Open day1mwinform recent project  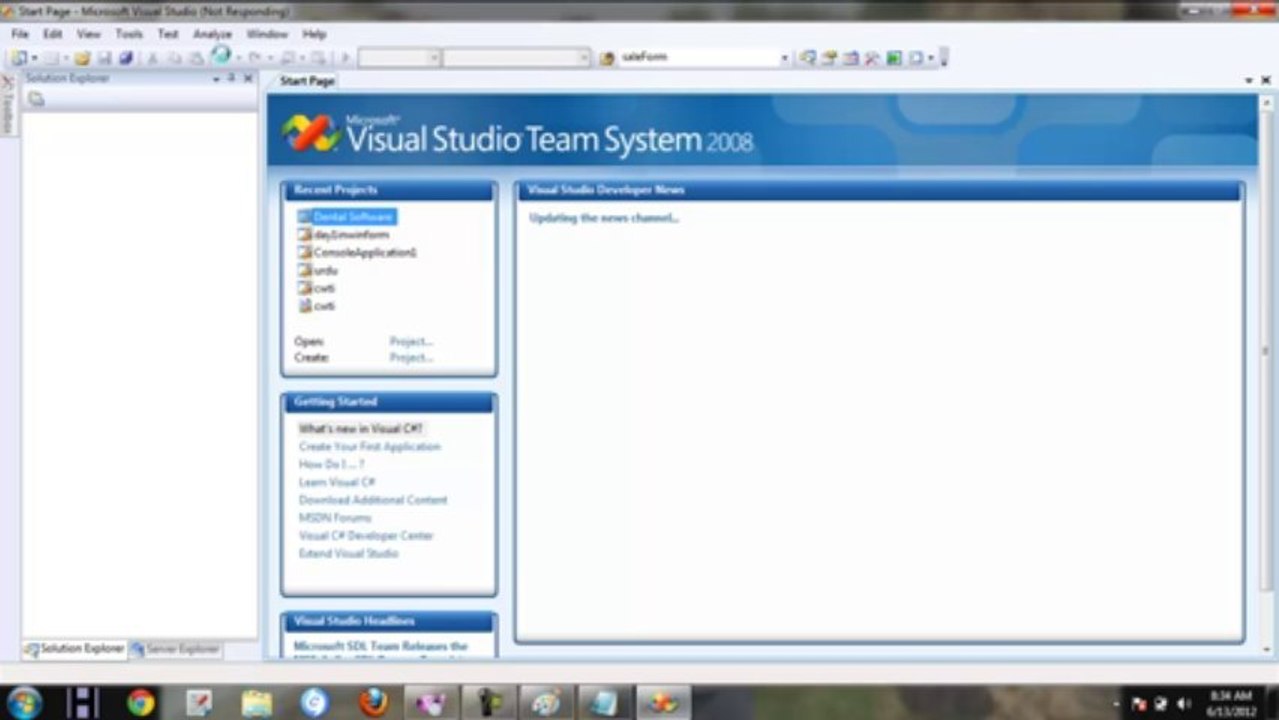[x=343, y=234]
